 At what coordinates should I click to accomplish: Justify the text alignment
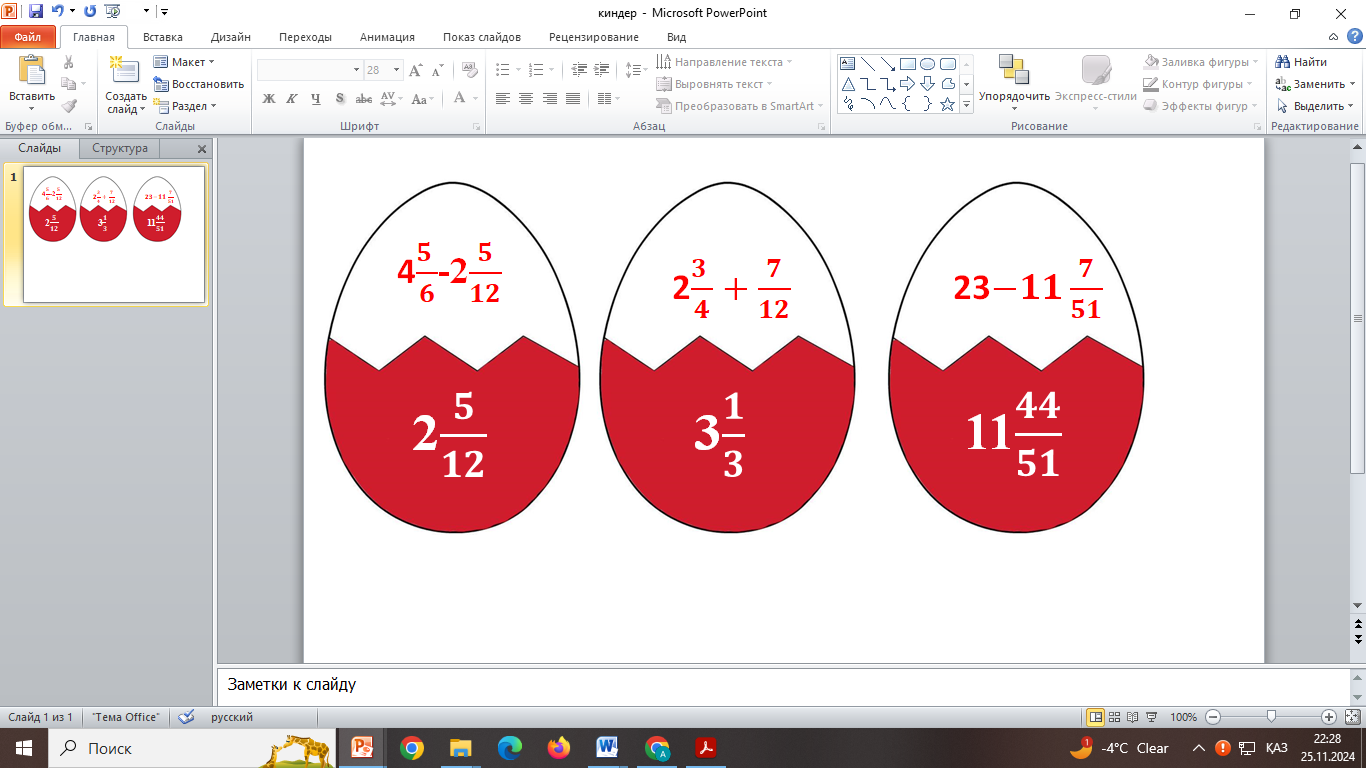[573, 98]
